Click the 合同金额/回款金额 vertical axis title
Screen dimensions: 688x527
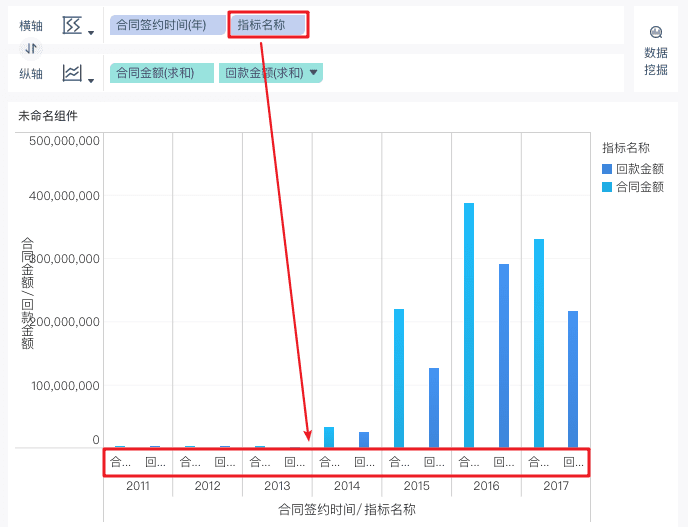tap(28, 293)
